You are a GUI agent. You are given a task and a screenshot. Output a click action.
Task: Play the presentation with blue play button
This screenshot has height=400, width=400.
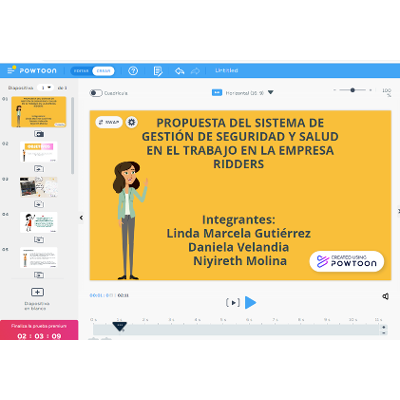[250, 303]
